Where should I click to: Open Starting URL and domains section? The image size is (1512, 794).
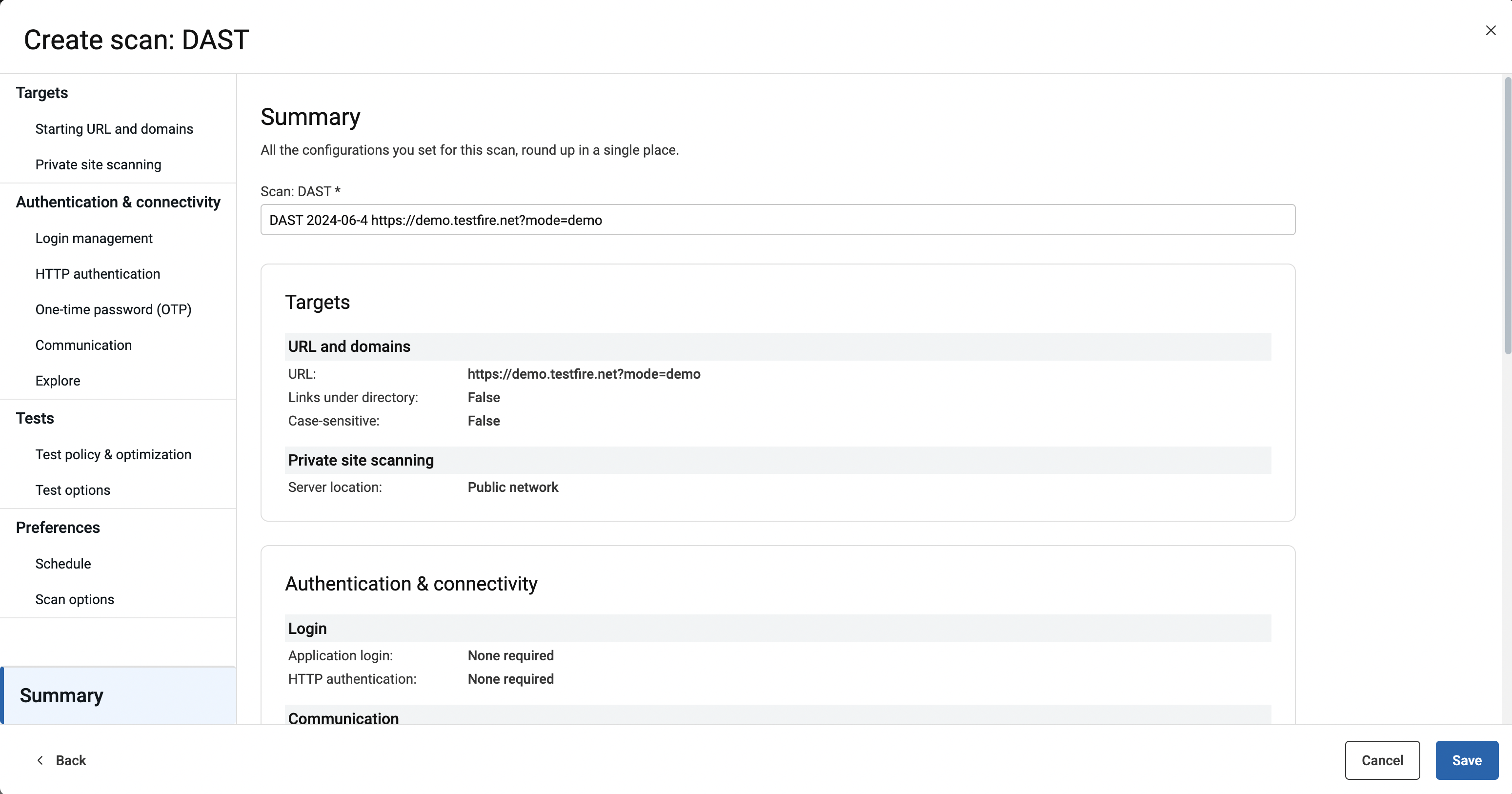click(x=114, y=129)
